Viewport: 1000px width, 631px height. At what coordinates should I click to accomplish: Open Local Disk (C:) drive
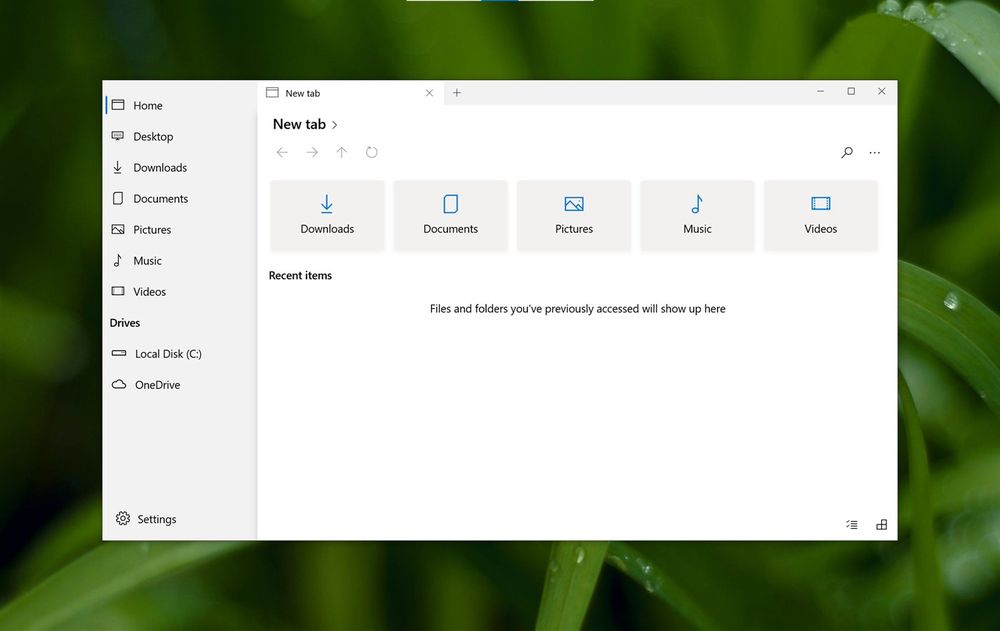point(167,354)
